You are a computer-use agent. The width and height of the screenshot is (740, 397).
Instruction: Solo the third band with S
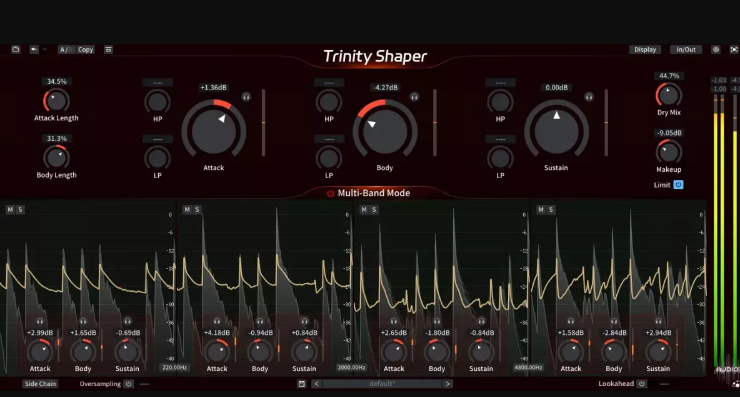coord(374,210)
